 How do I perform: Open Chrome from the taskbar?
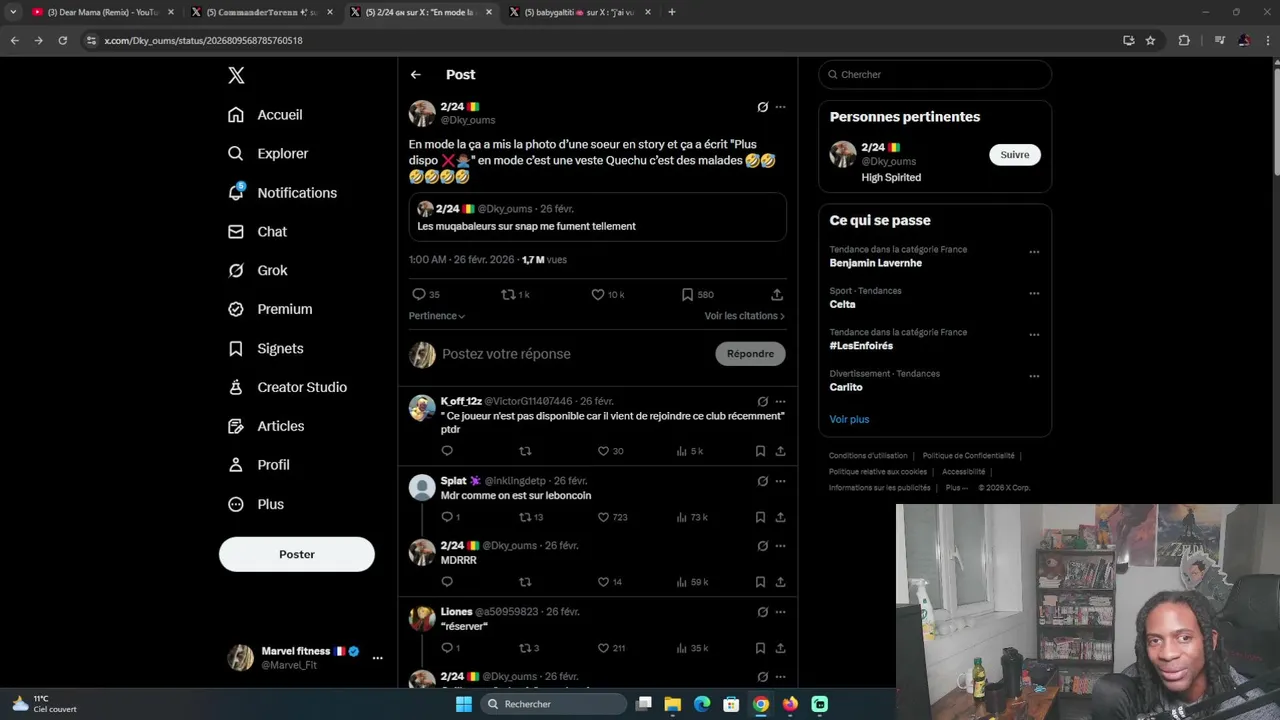(x=761, y=704)
